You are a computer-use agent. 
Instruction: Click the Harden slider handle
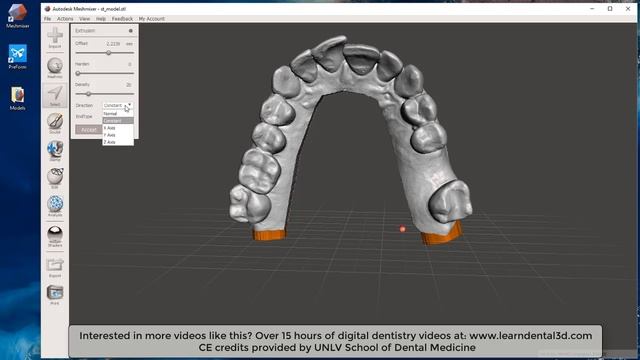tap(78, 73)
